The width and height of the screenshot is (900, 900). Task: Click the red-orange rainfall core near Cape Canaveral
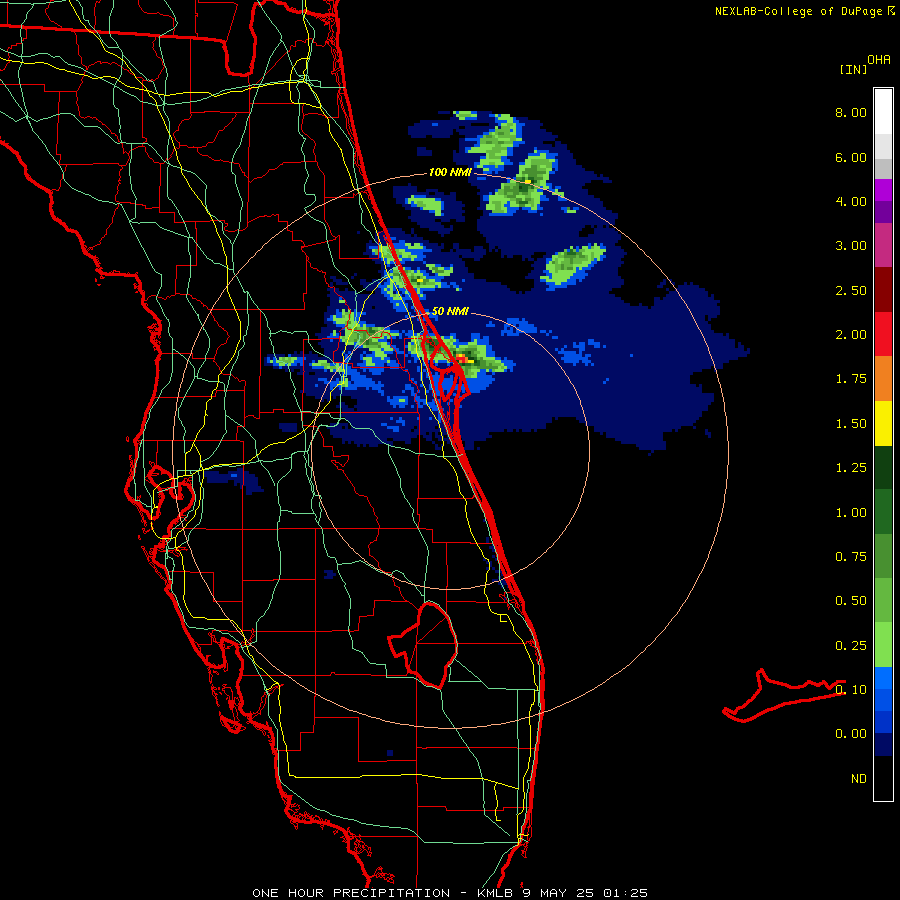463,358
